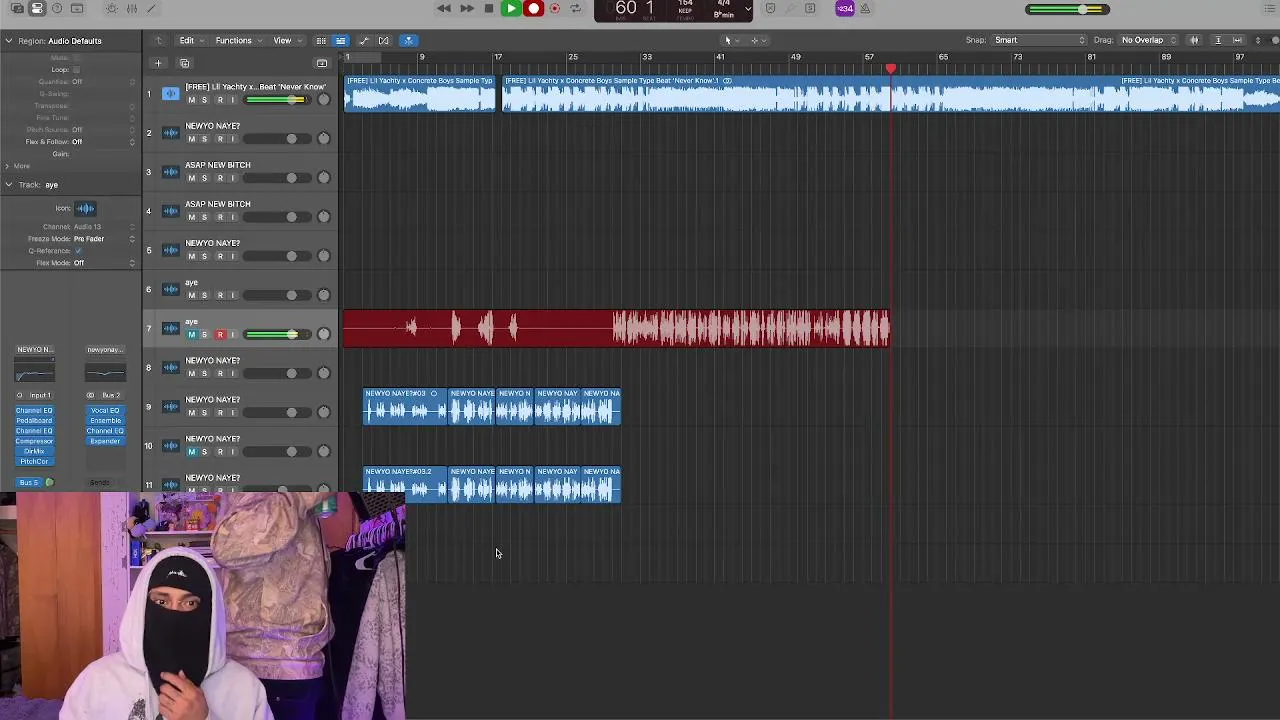The height and width of the screenshot is (720, 1280).
Task: Show Smart Controls dial icon
Action: coord(111,9)
